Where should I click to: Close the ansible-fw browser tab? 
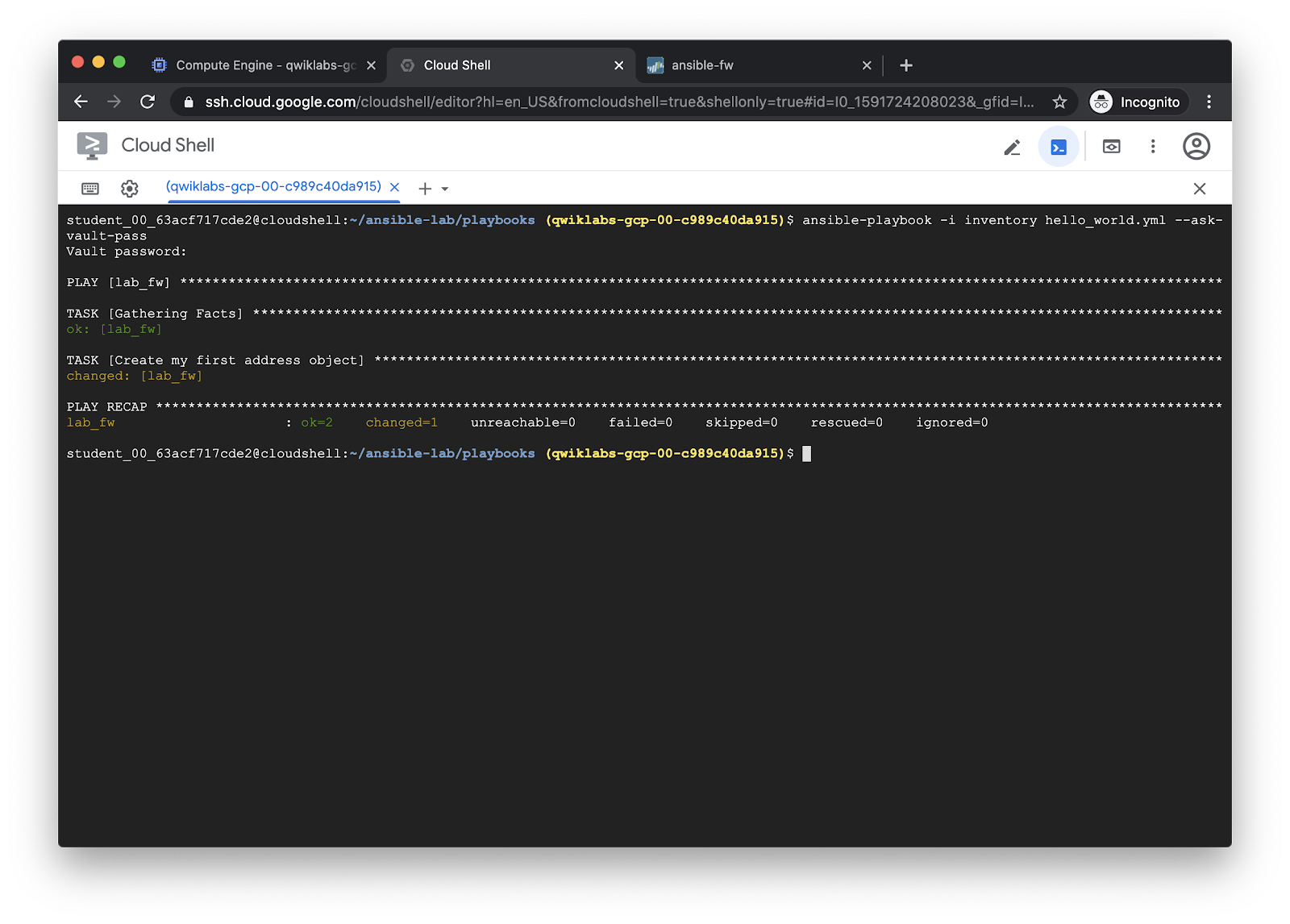click(x=867, y=65)
